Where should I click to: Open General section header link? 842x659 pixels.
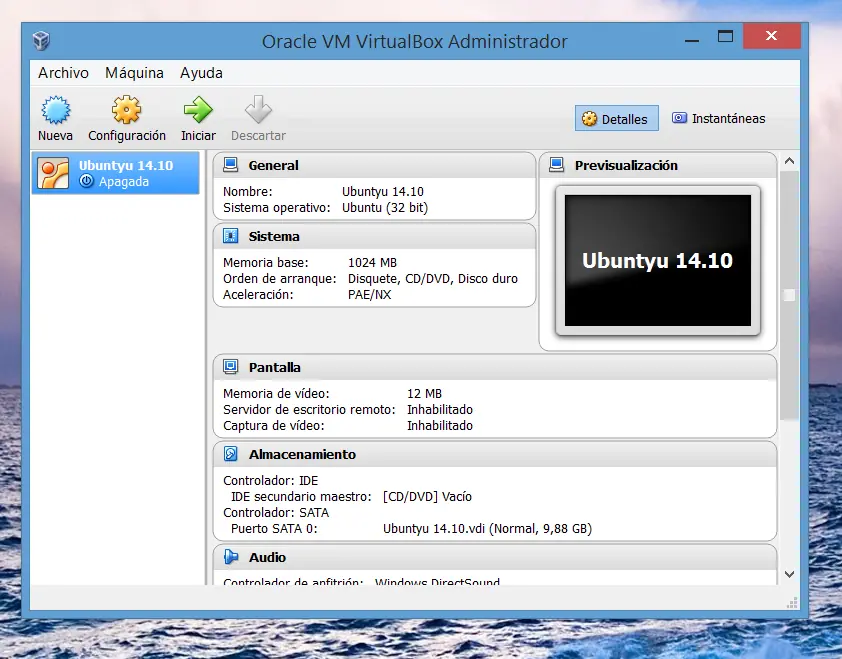273,165
